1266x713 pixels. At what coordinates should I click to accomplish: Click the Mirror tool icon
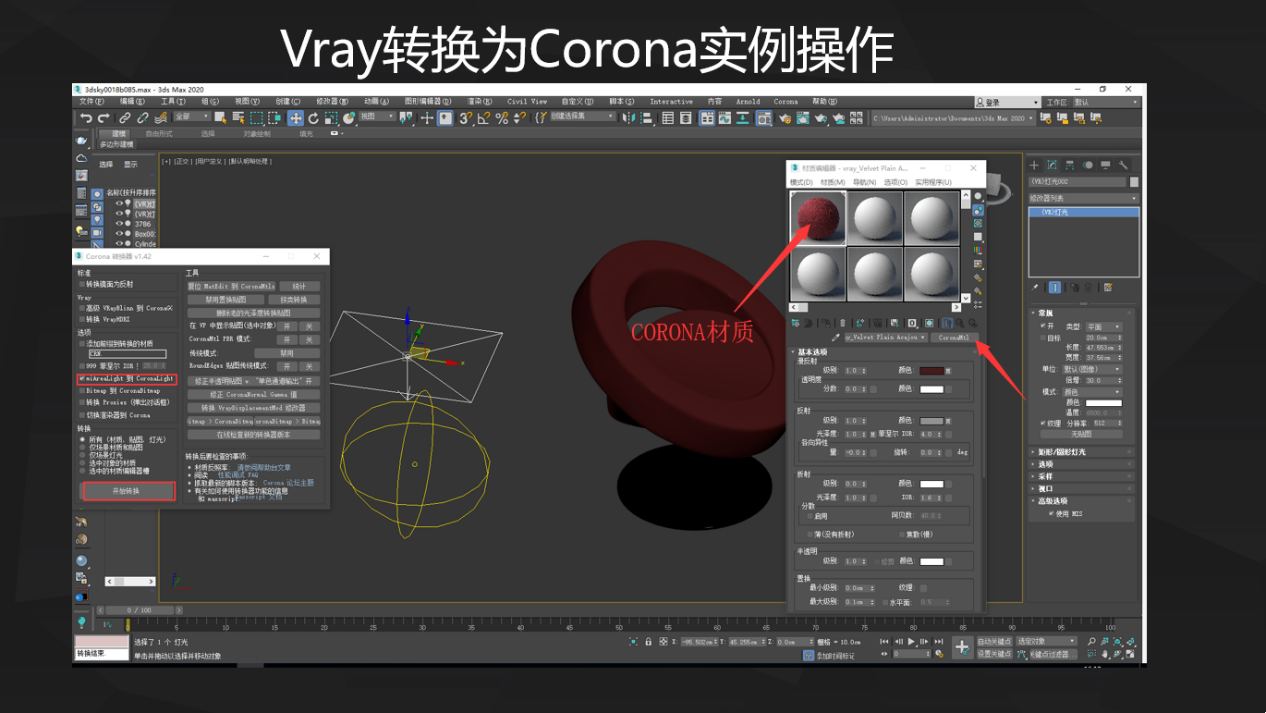click(x=627, y=119)
